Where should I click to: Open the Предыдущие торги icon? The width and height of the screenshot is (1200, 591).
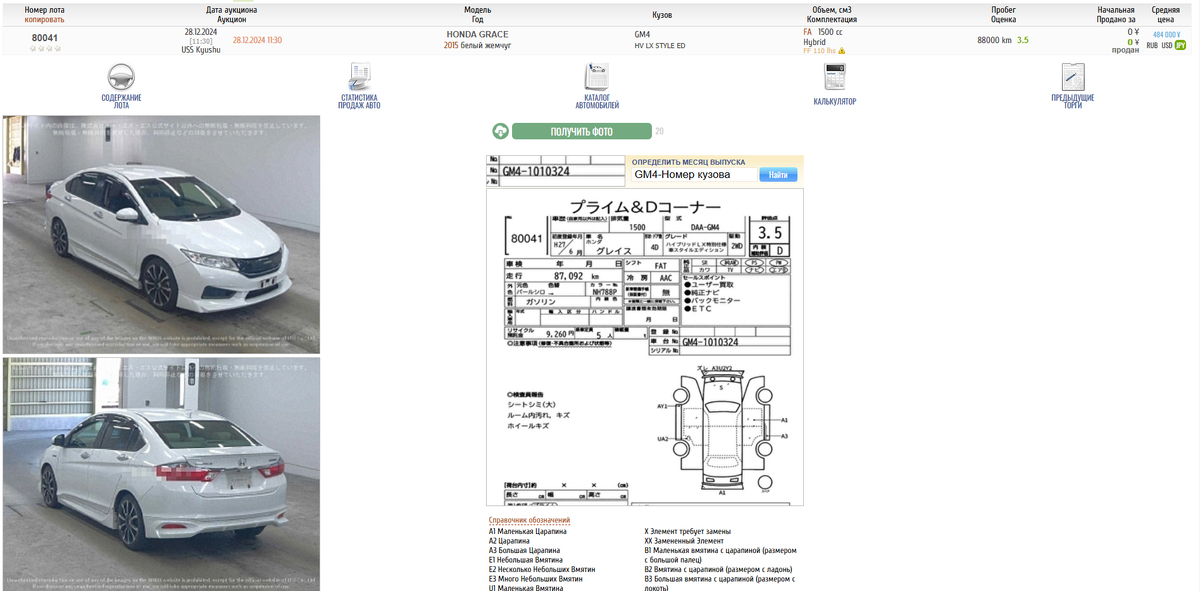click(1073, 78)
